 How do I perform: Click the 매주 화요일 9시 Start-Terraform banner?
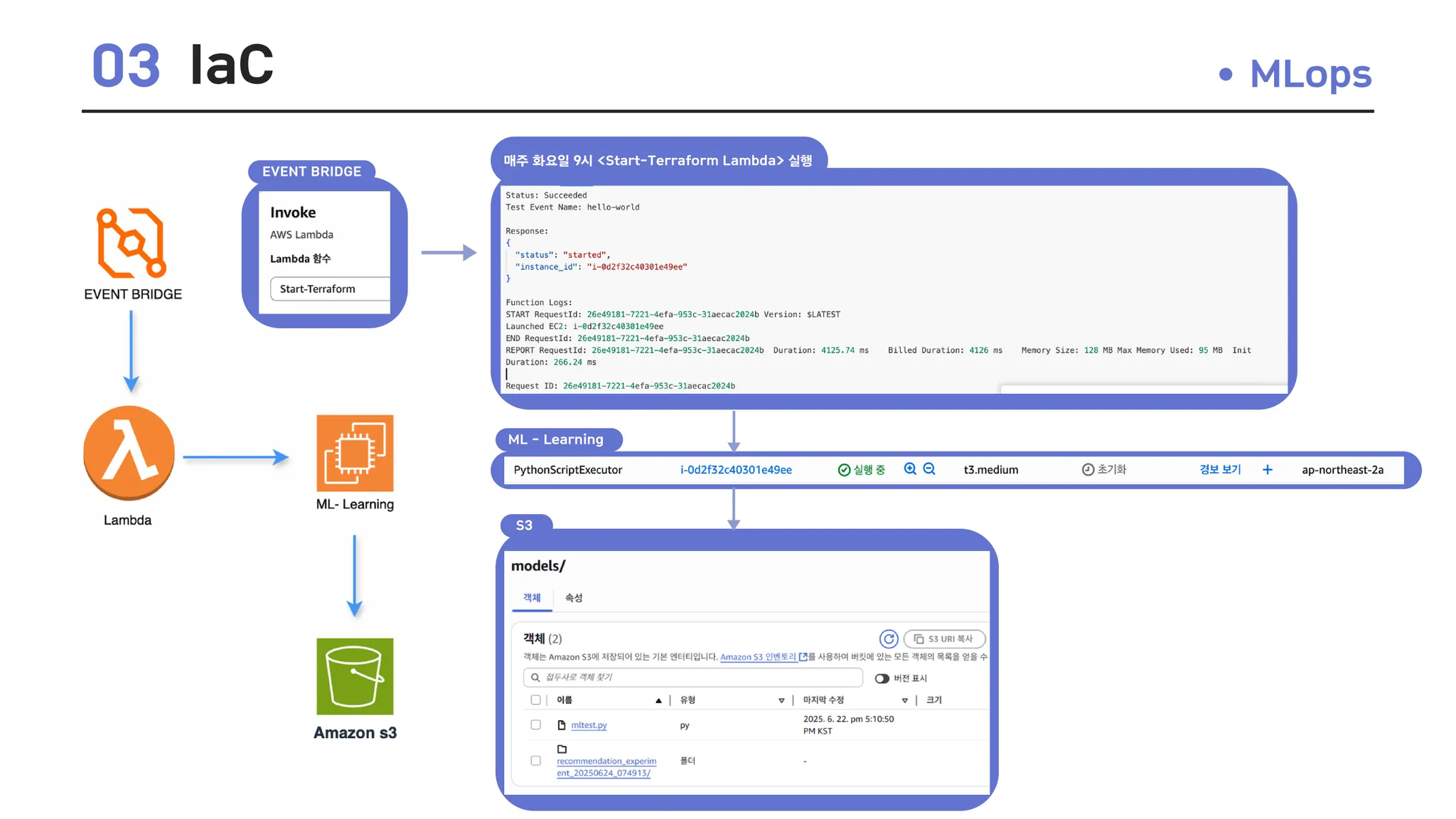[658, 161]
